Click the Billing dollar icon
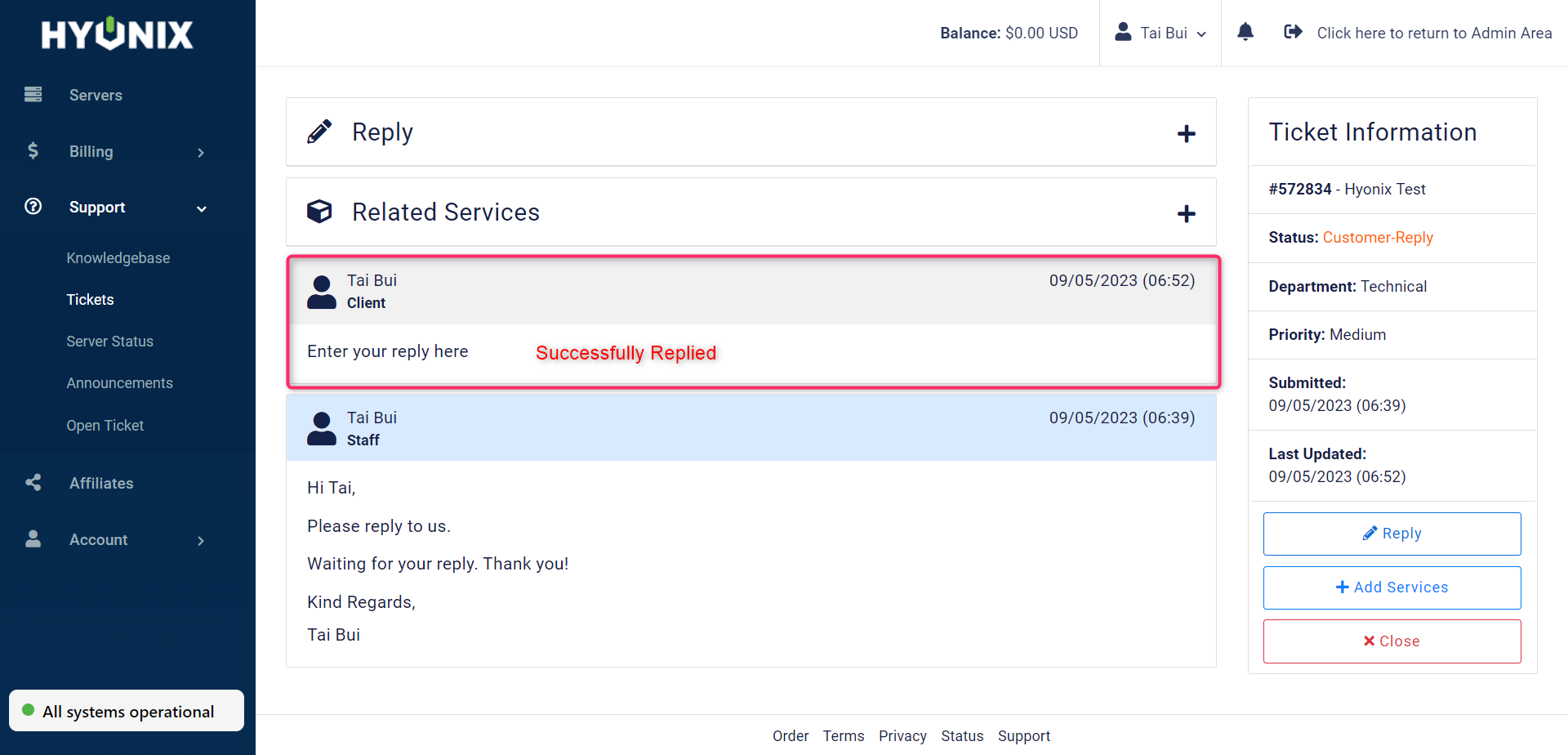Screen dimensions: 1568x755 coord(33,151)
